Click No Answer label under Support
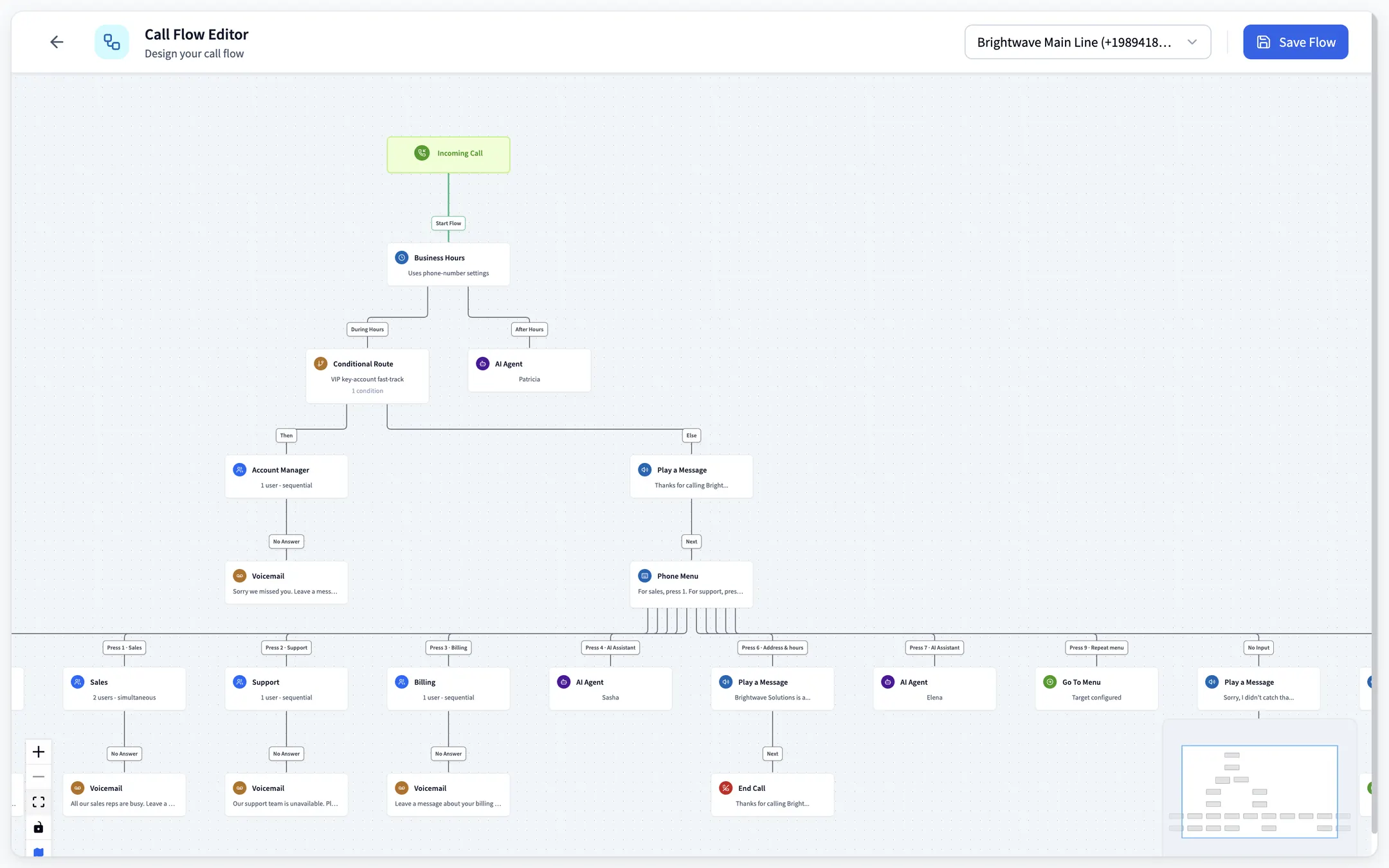 pyautogui.click(x=286, y=754)
